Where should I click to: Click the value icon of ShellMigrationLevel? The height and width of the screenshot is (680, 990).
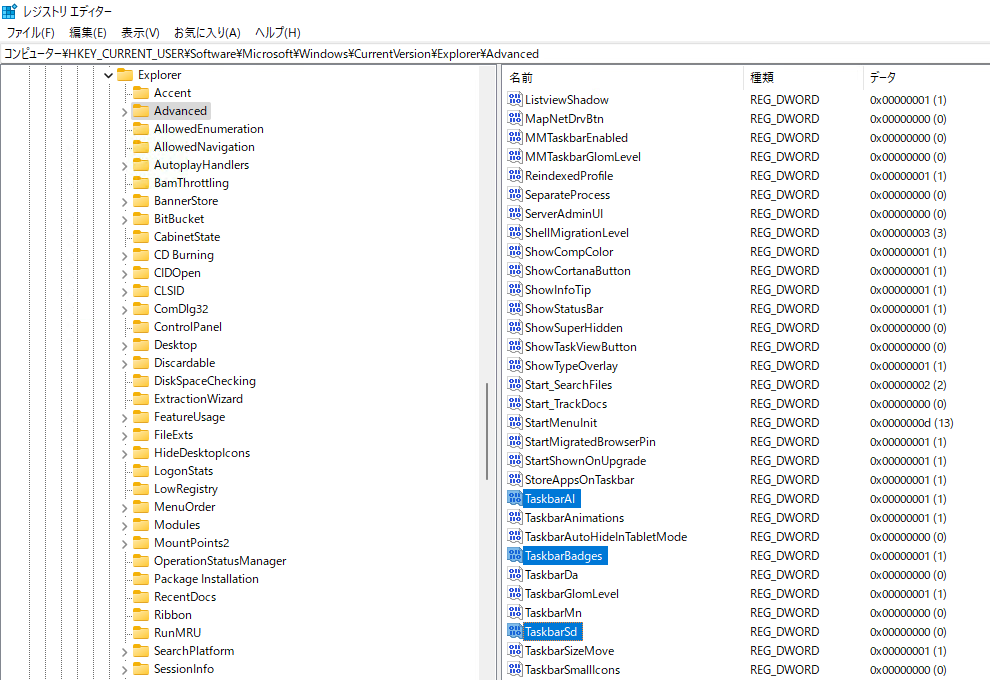tap(515, 232)
